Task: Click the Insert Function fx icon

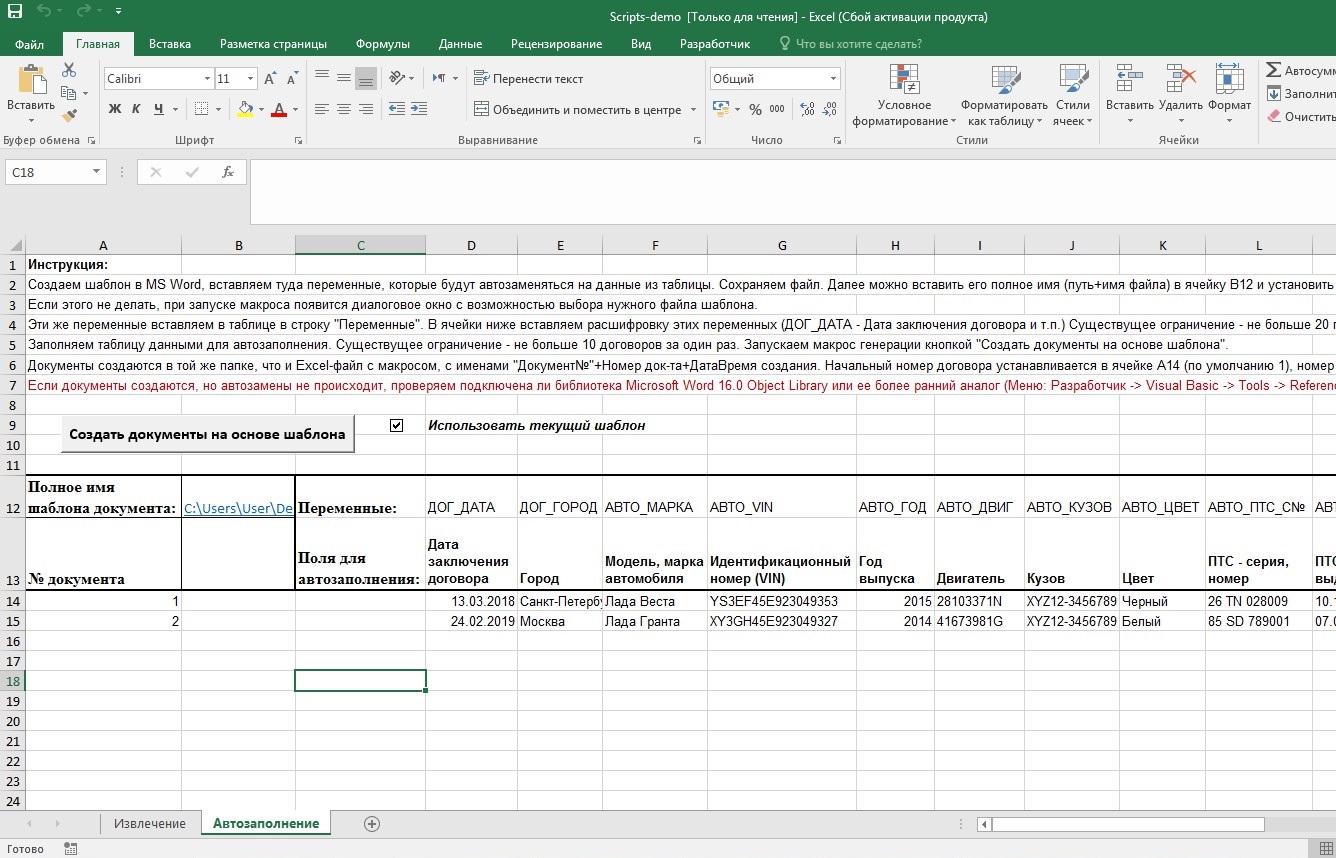Action: [228, 172]
